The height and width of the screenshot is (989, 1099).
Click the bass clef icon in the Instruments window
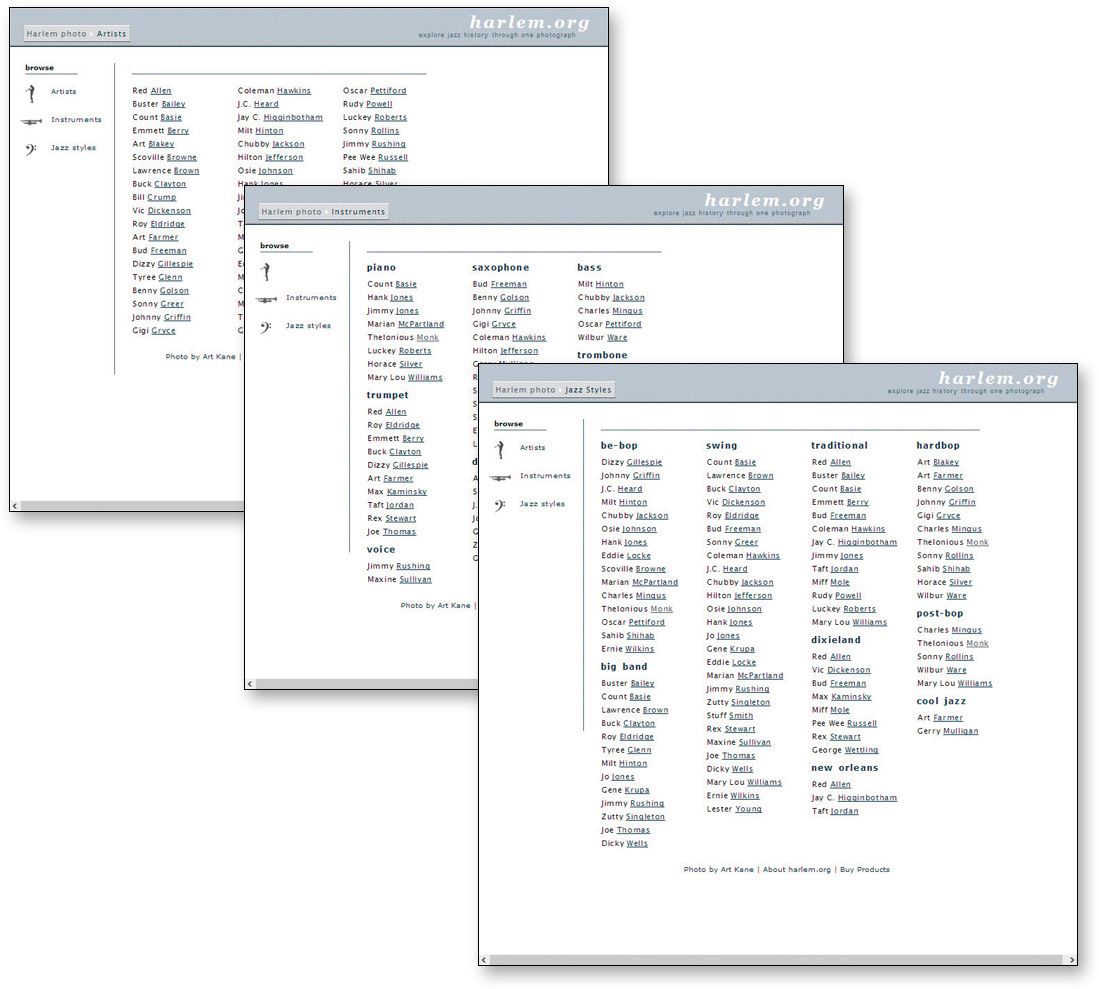266,327
